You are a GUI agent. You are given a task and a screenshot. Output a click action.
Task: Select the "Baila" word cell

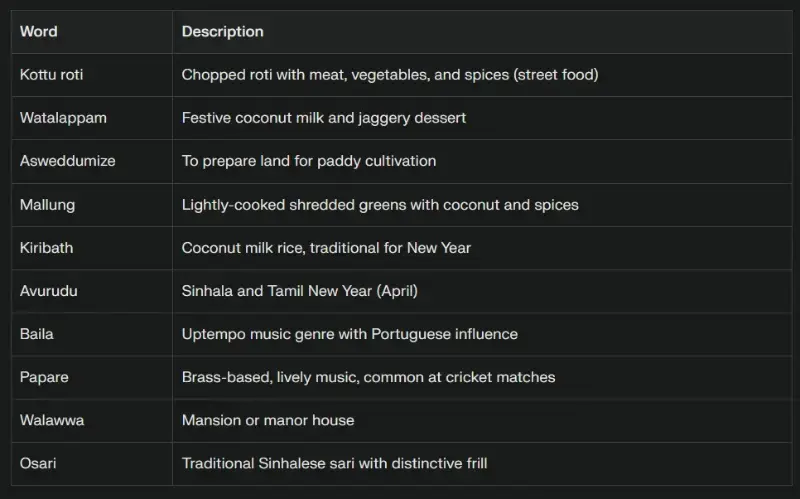pyautogui.click(x=37, y=334)
